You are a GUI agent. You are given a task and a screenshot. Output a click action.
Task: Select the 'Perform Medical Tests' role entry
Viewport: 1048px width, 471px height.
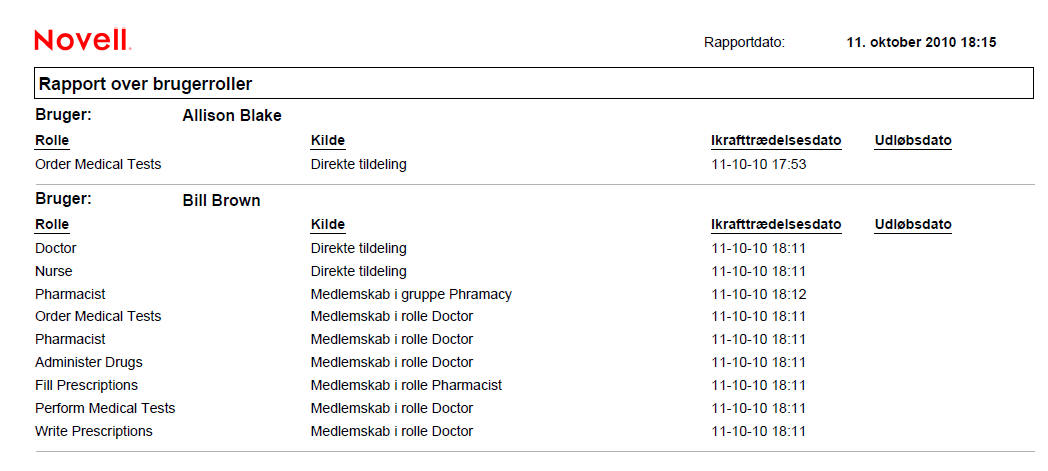[105, 408]
